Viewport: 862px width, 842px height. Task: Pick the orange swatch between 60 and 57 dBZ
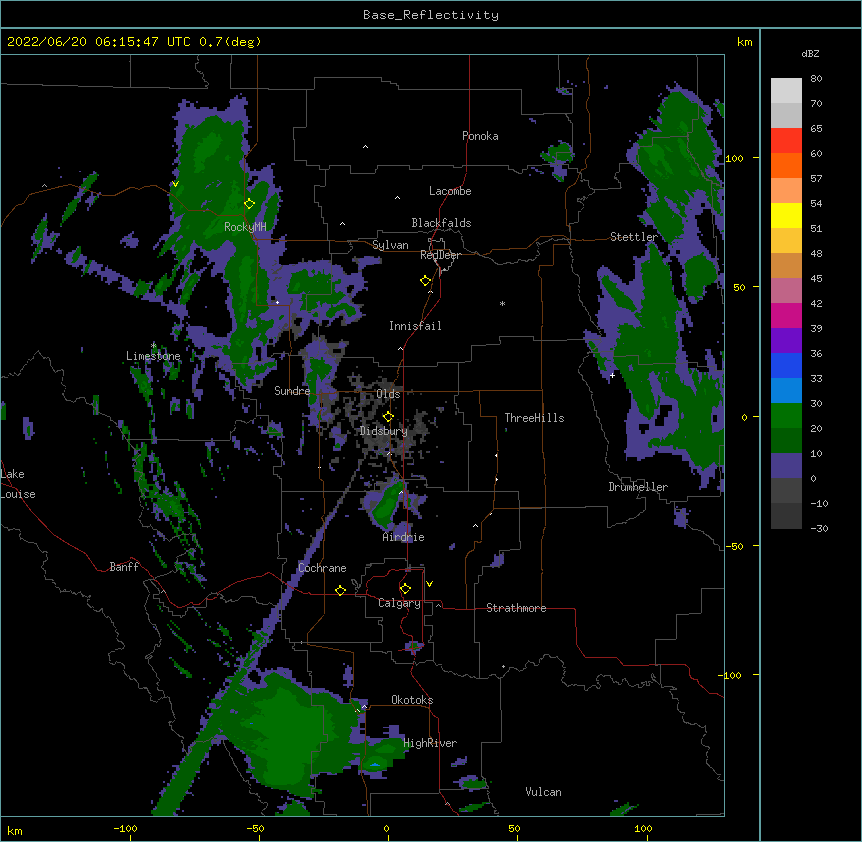click(786, 165)
